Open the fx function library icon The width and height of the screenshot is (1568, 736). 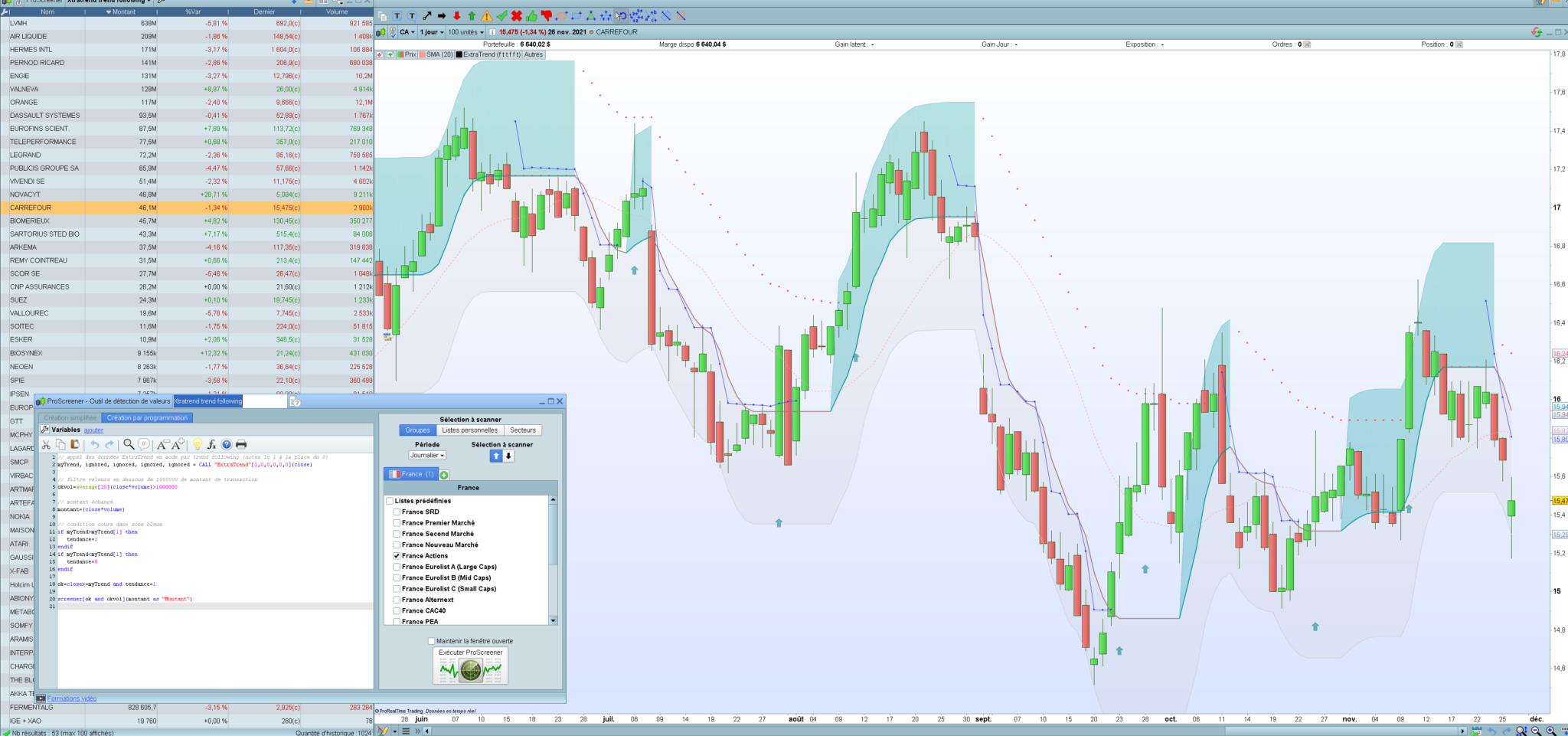click(x=212, y=444)
